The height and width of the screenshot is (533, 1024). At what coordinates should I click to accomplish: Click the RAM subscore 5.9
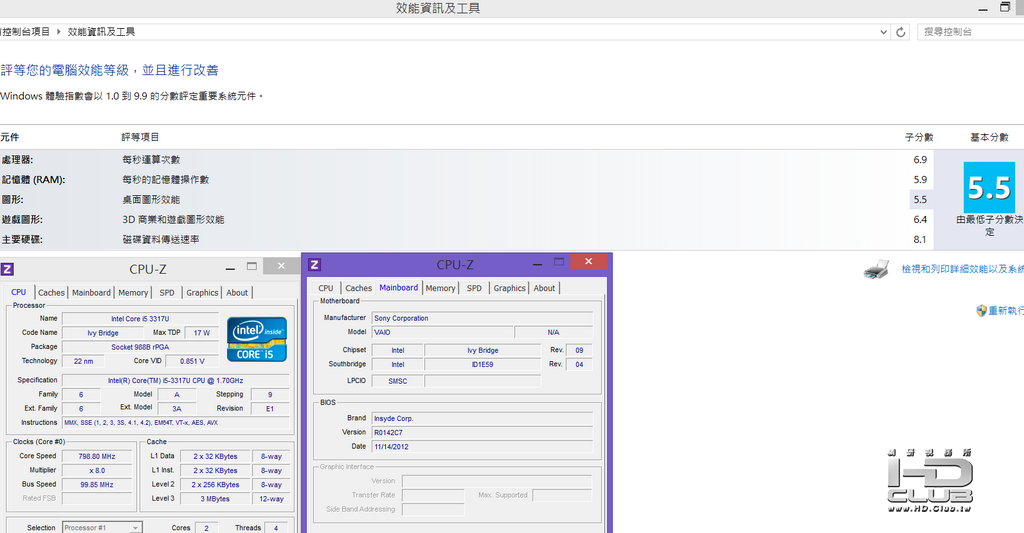(x=920, y=180)
